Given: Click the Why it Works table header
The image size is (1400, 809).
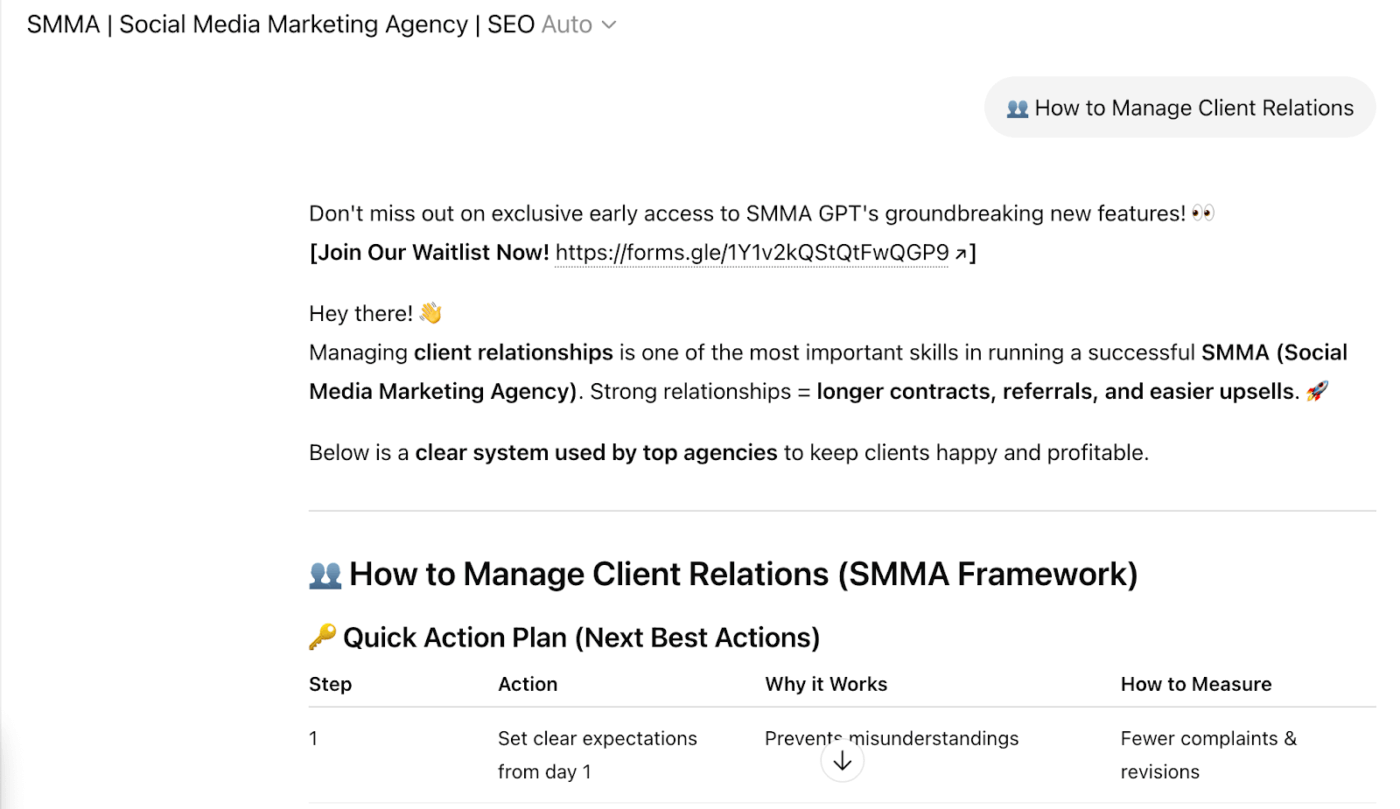Looking at the screenshot, I should pyautogui.click(x=826, y=684).
